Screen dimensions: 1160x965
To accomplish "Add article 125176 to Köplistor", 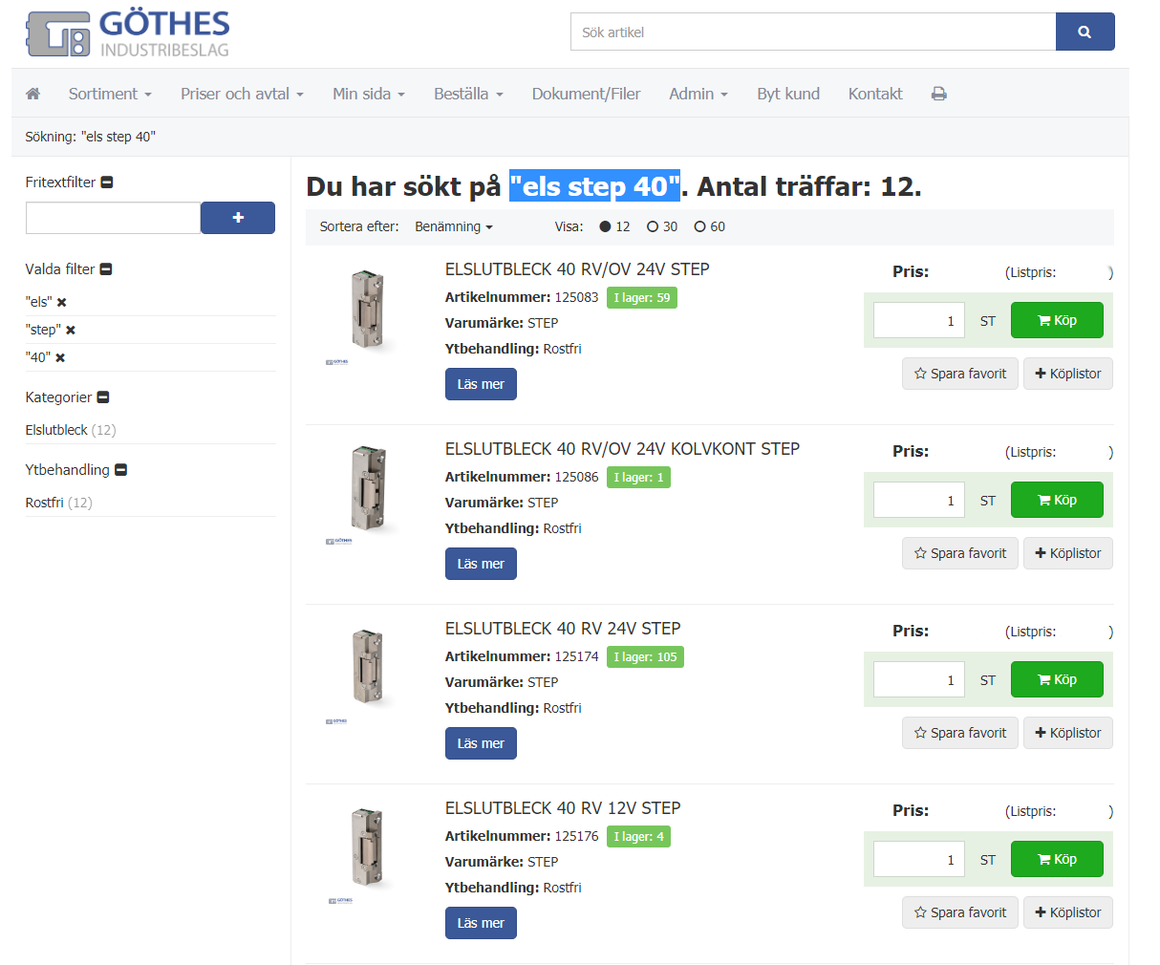I will click(x=1068, y=912).
